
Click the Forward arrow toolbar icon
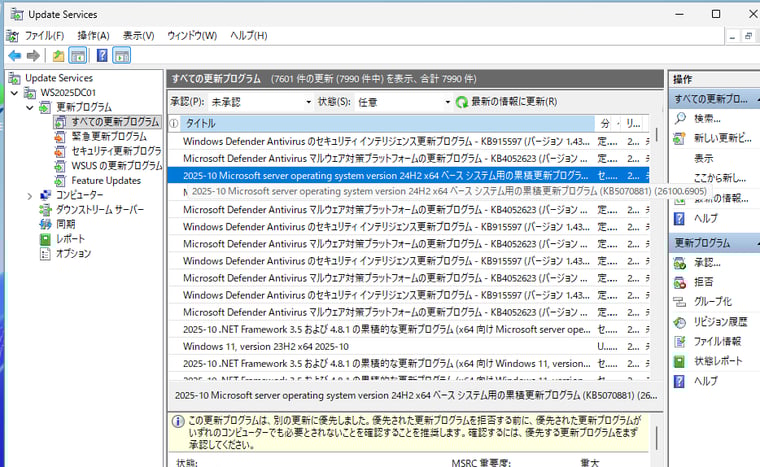33,56
